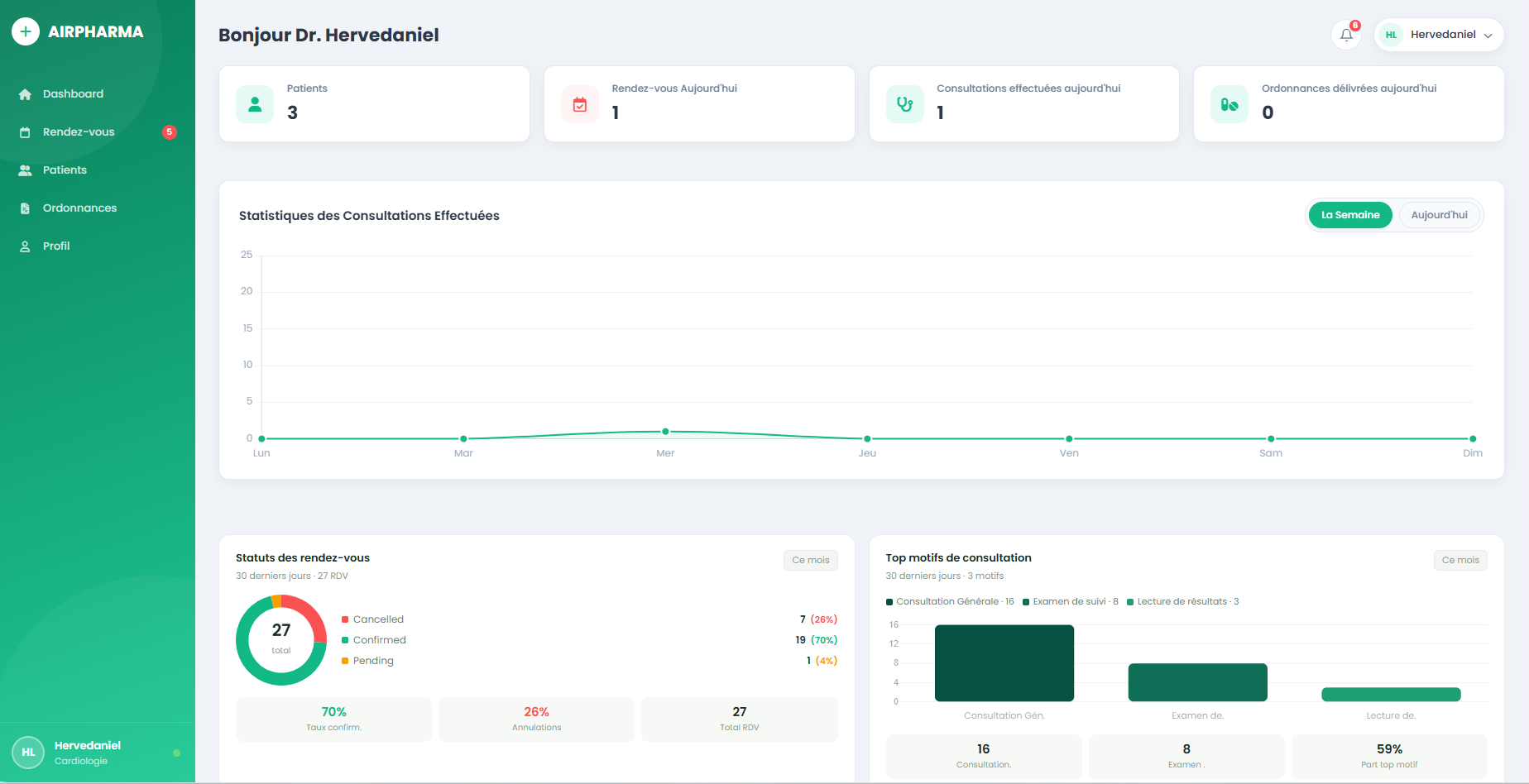Open the Dashboard home icon
The image size is (1529, 784).
pos(25,94)
